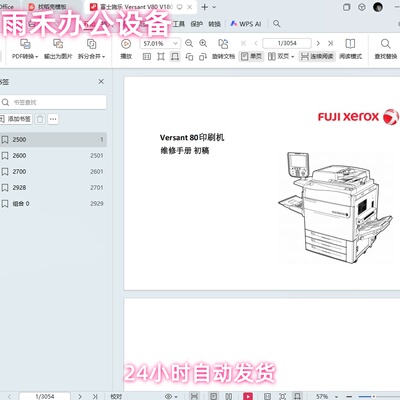Open the 2700 bookmark

coord(53,172)
